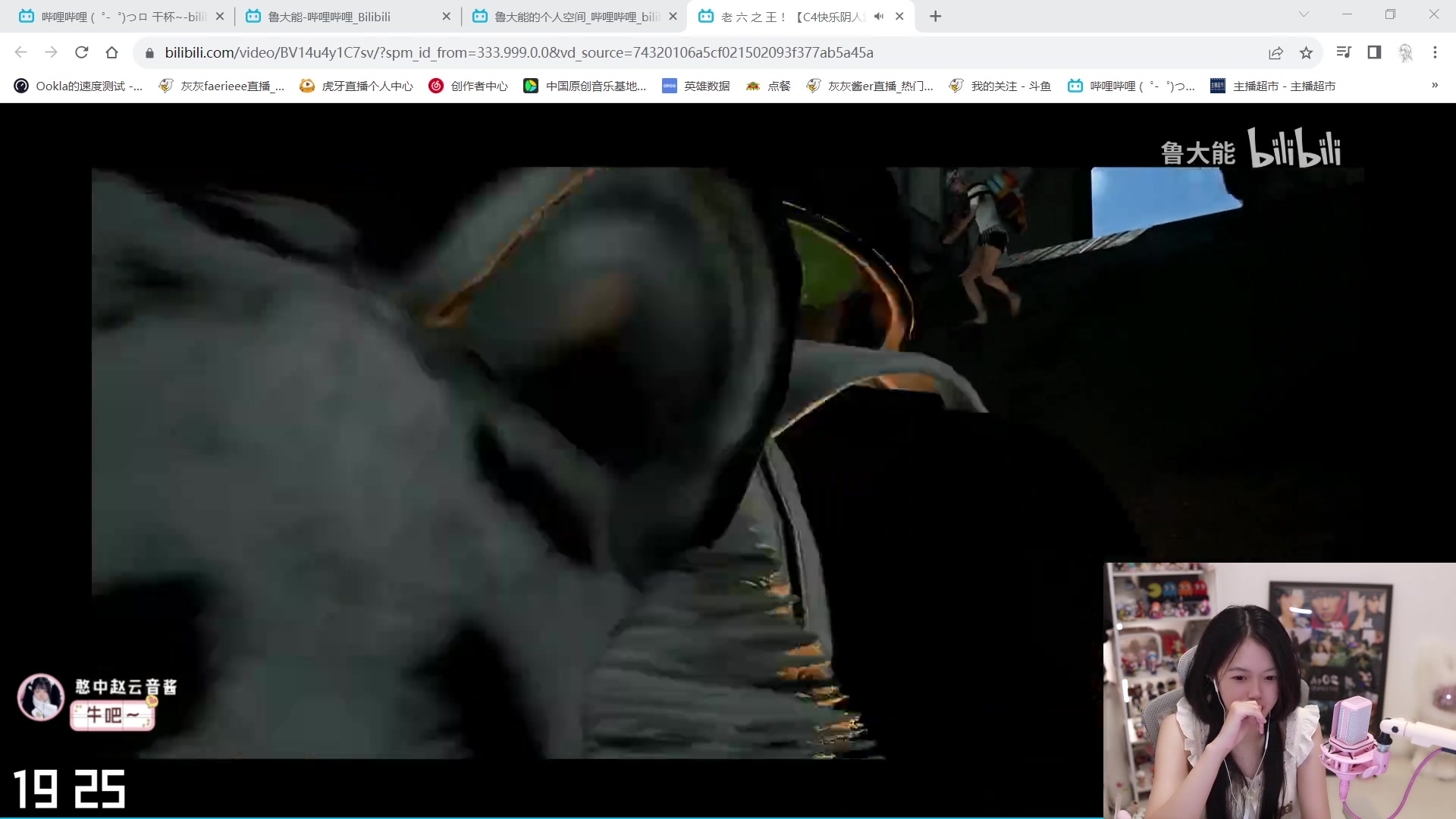Screen dimensions: 1456x819
Task: Open 点餐 bookmark
Action: [x=768, y=86]
